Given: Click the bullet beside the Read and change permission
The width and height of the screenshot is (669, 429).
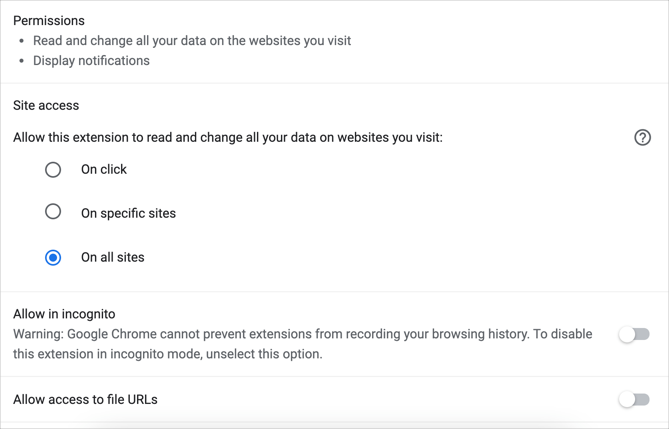Looking at the screenshot, I should pyautogui.click(x=22, y=41).
